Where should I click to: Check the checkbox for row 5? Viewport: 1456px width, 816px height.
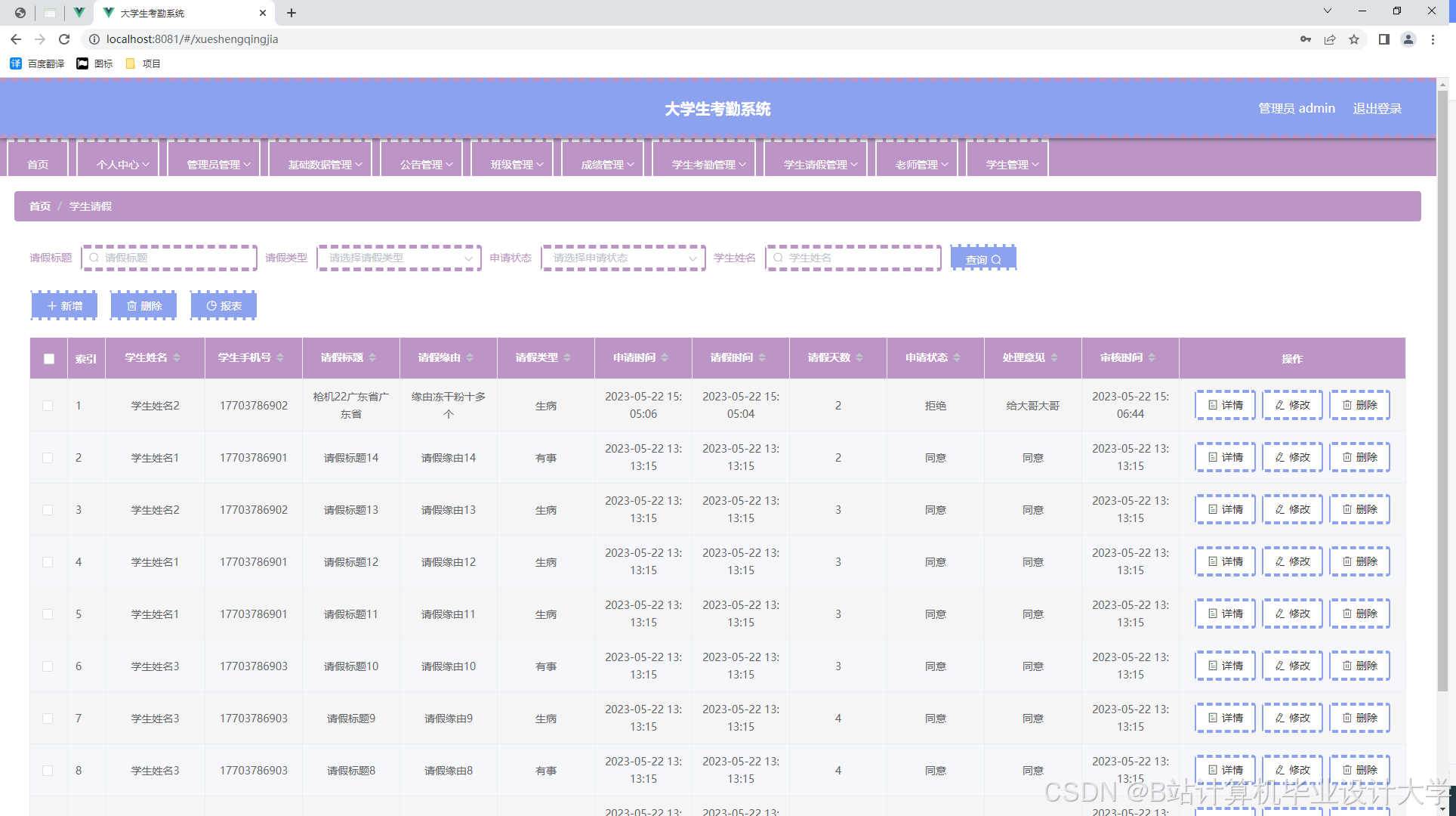(x=48, y=614)
